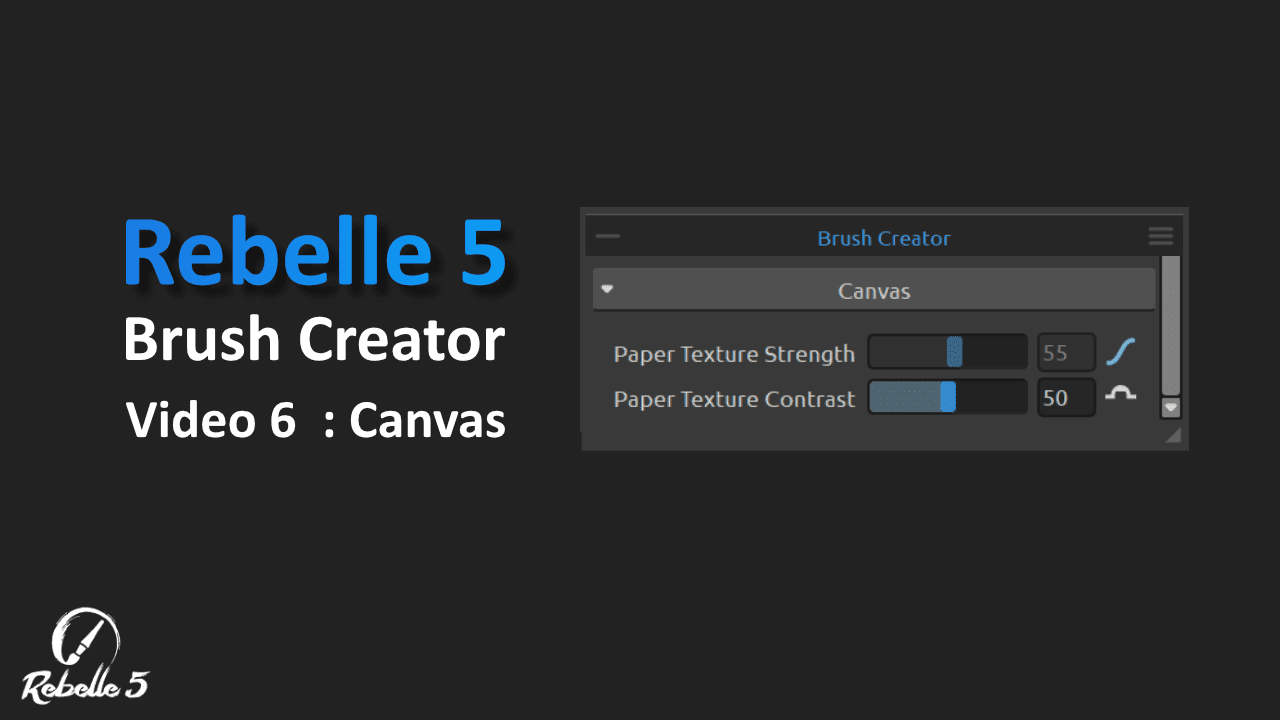
Task: Click the Canvas section header bar
Action: 873,292
